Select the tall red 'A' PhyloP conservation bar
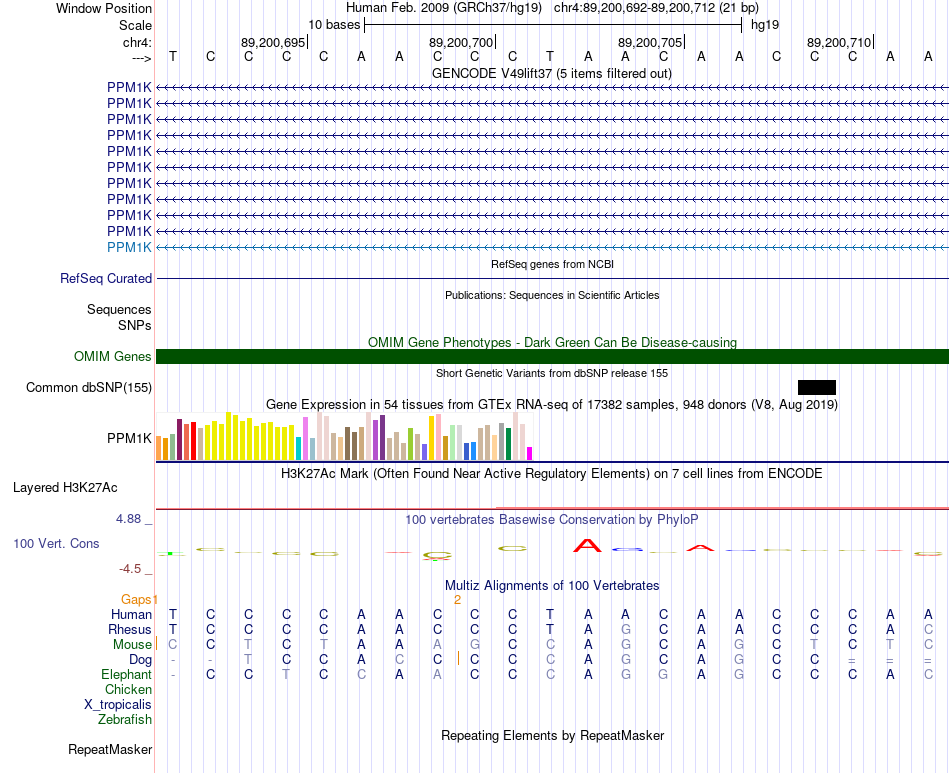950x773 pixels. 587,545
